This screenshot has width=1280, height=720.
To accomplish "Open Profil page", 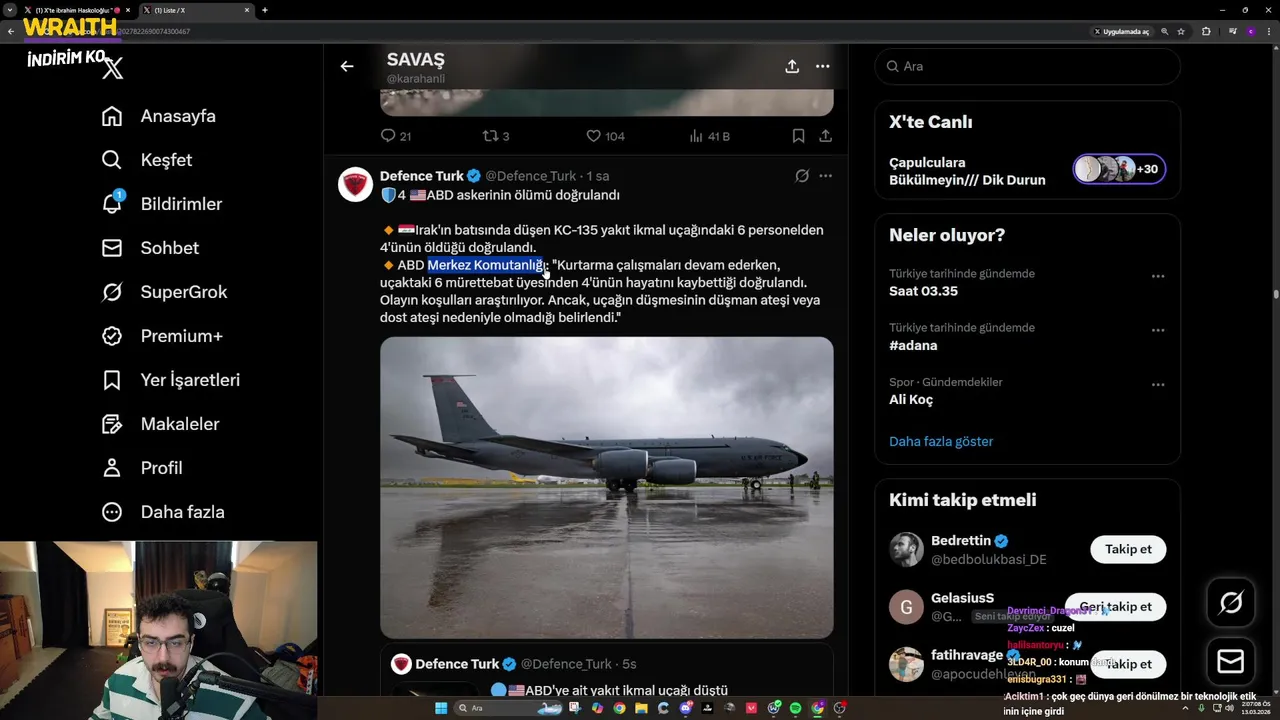I will (x=141, y=468).
